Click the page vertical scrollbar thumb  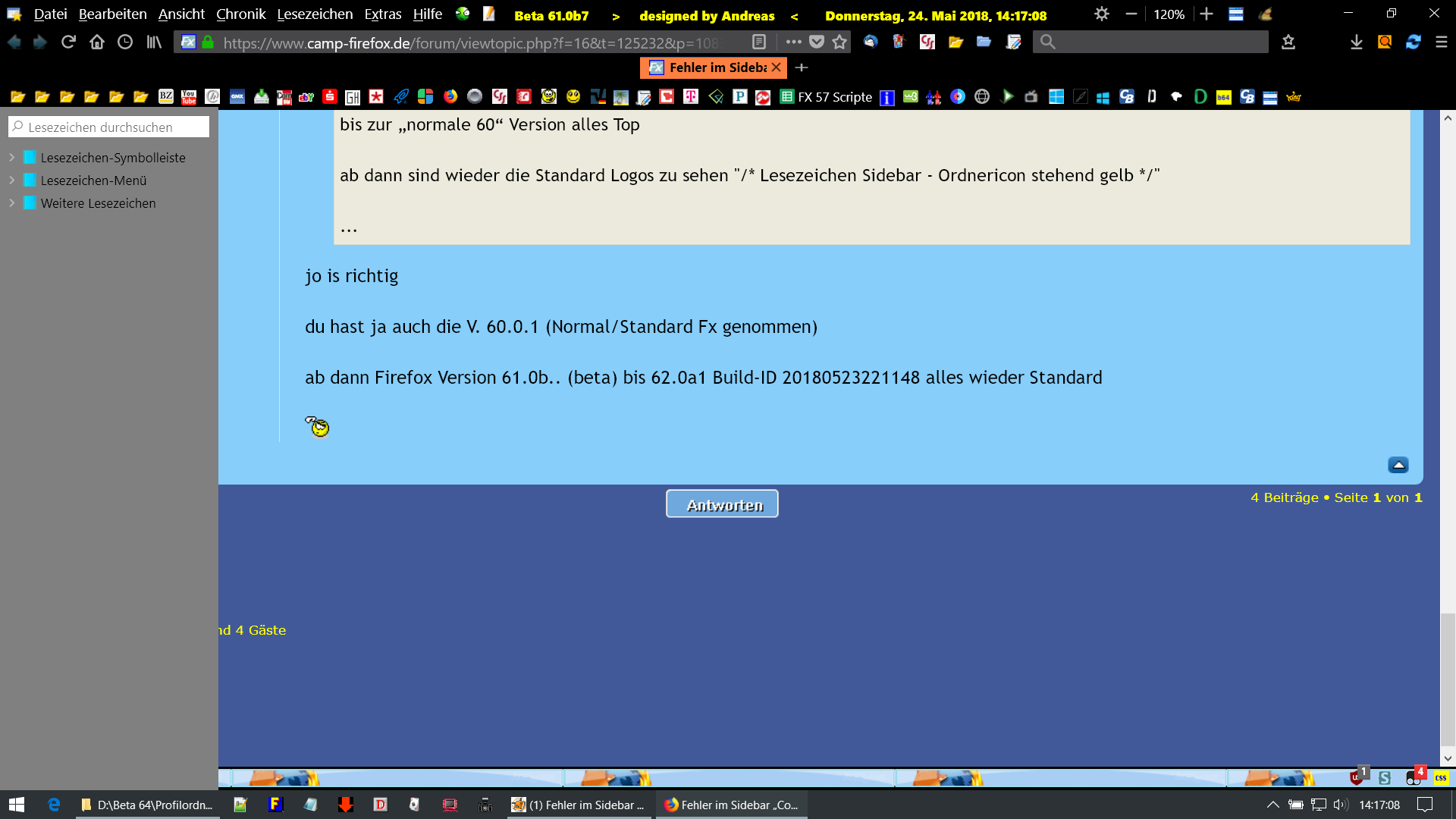pyautogui.click(x=1448, y=679)
